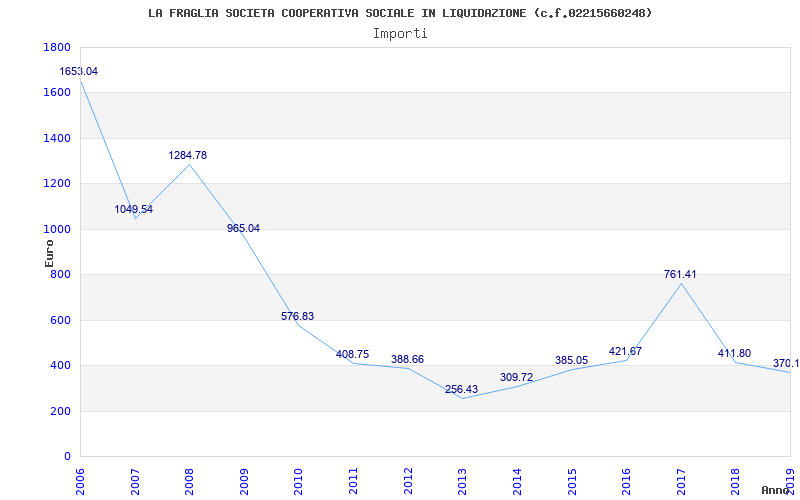Screen dimensions: 800x500
Task: Click the 2015 x-axis year label
Action: 571,482
